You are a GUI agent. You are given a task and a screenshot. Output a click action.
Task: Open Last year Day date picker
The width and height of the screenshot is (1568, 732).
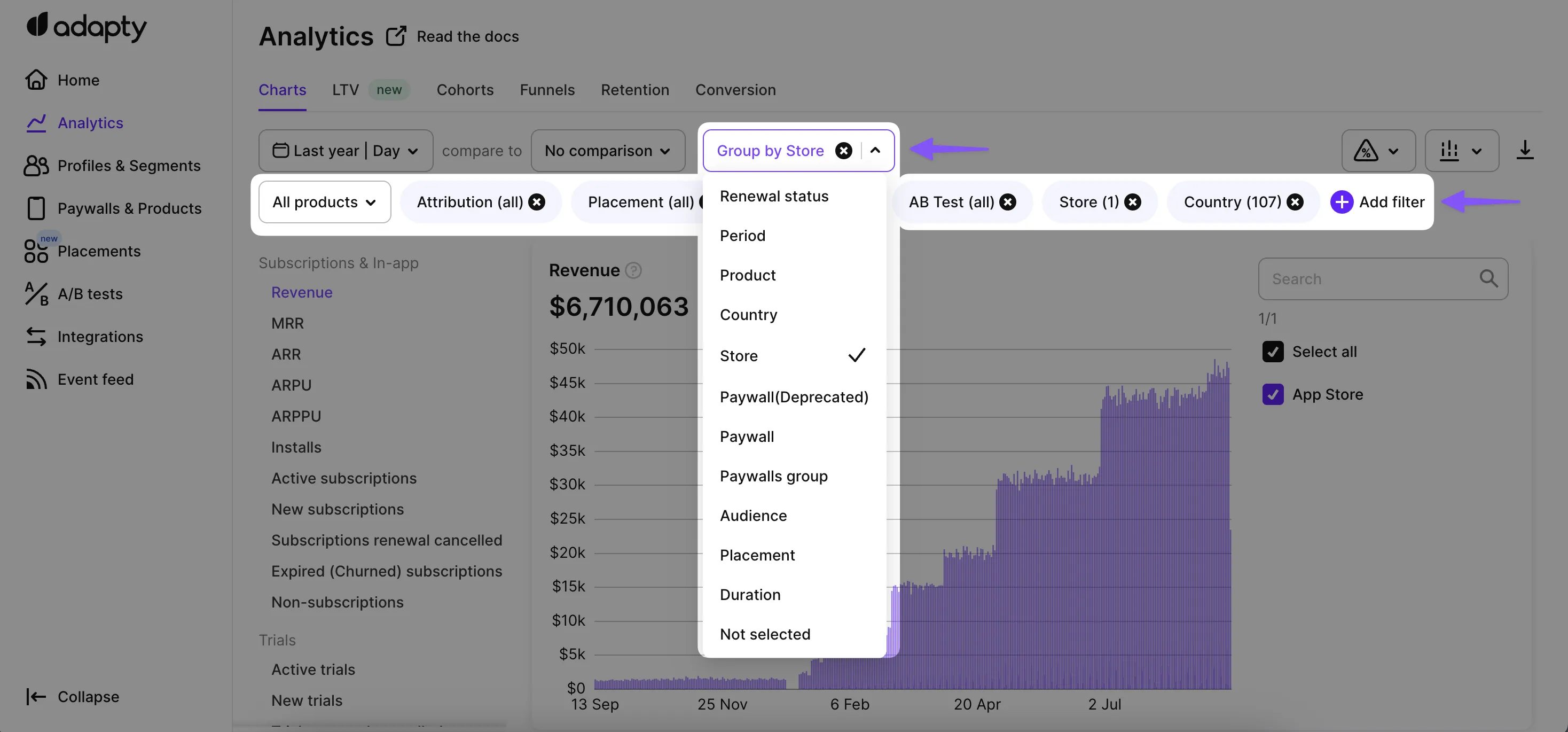[x=345, y=151]
